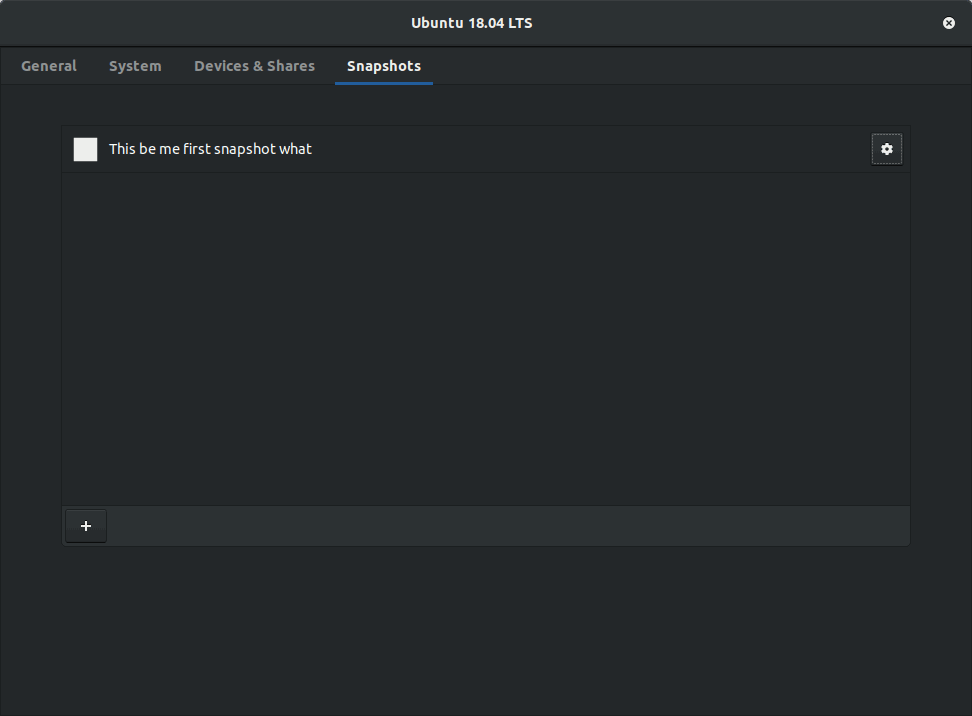Close the Ubuntu 18.04 LTS properties window
This screenshot has height=716, width=972.
coord(949,23)
